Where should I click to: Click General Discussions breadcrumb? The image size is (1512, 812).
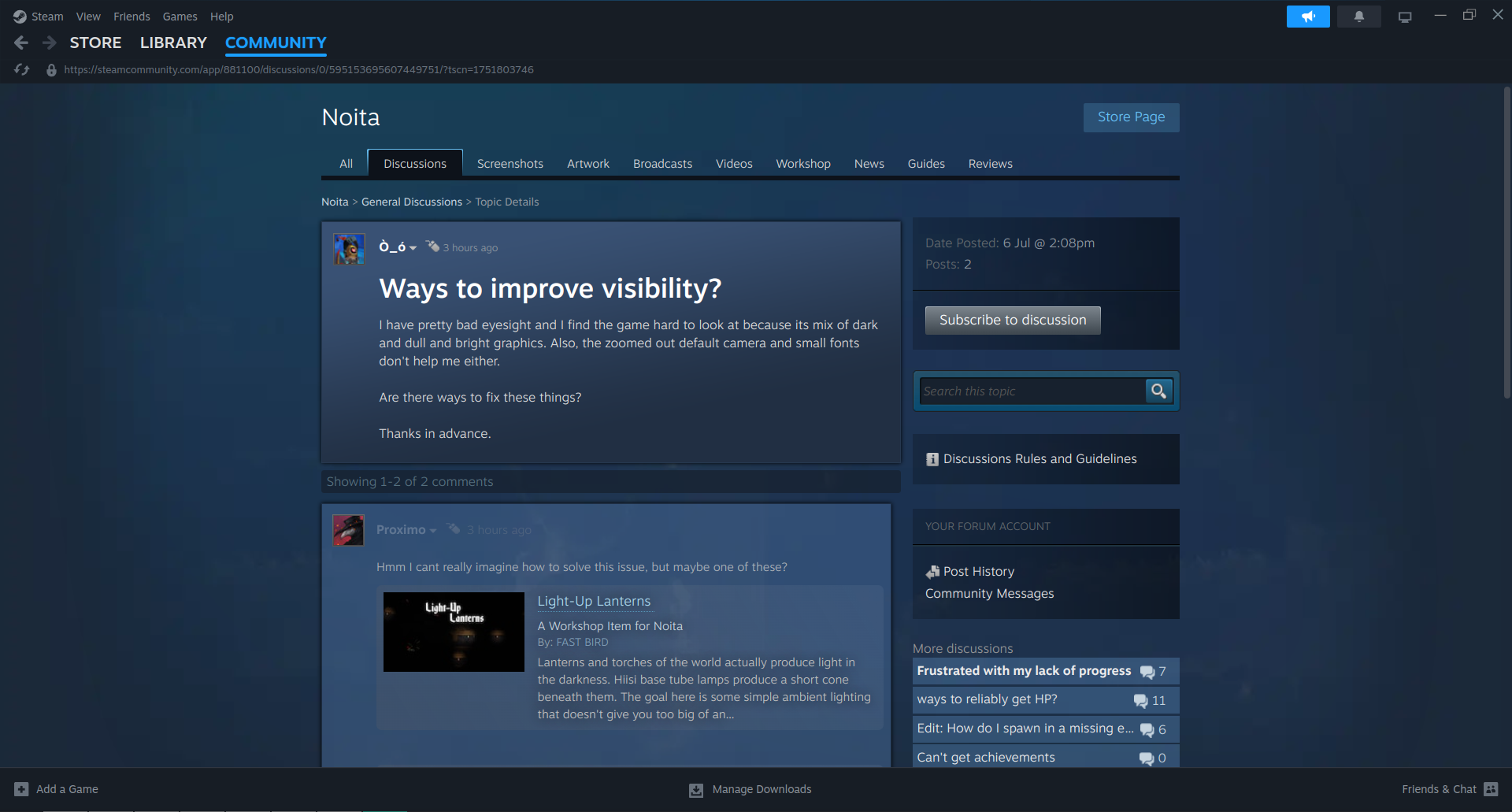(412, 202)
